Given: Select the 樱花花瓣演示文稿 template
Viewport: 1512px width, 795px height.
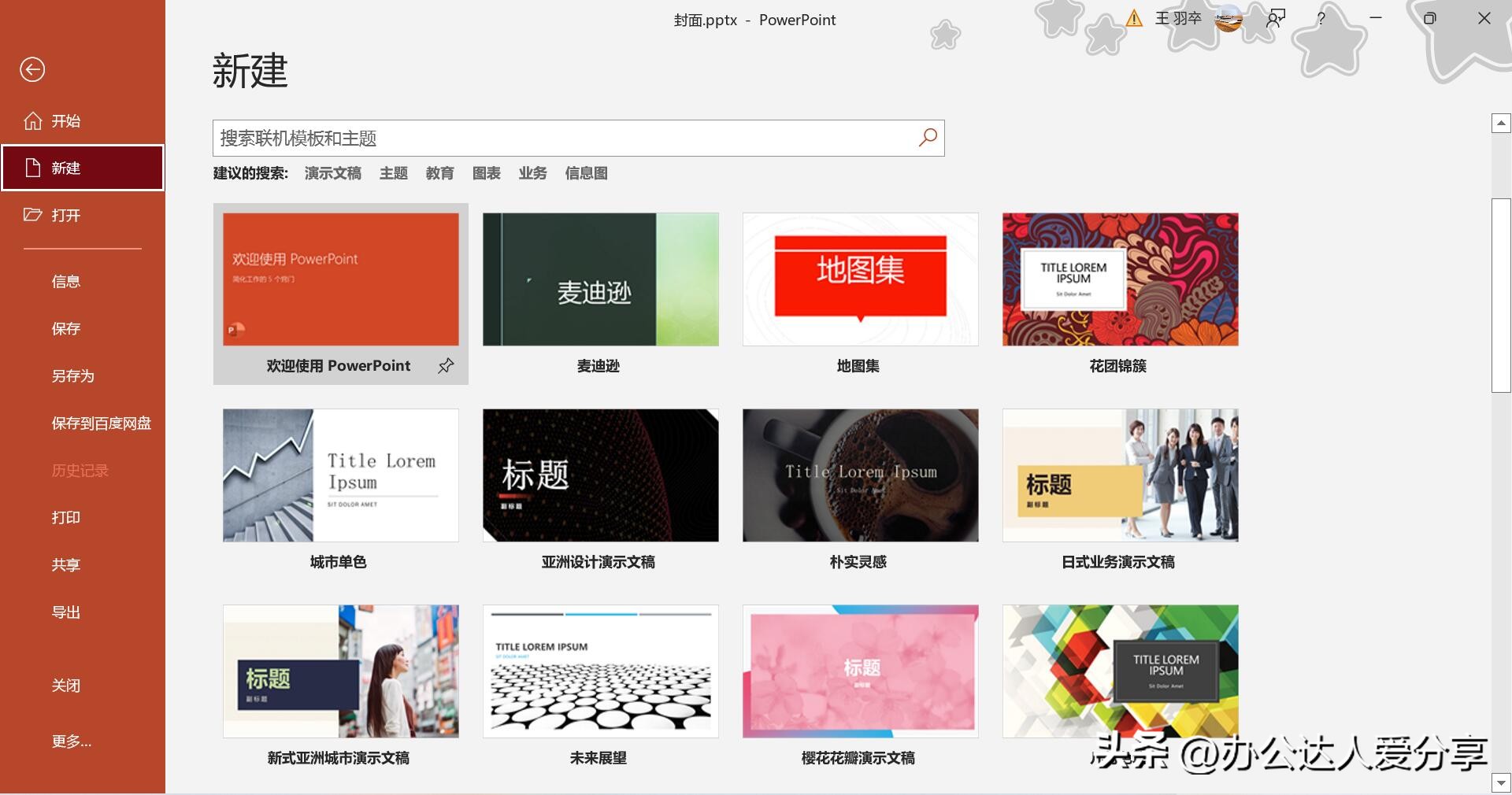Looking at the screenshot, I should 860,671.
